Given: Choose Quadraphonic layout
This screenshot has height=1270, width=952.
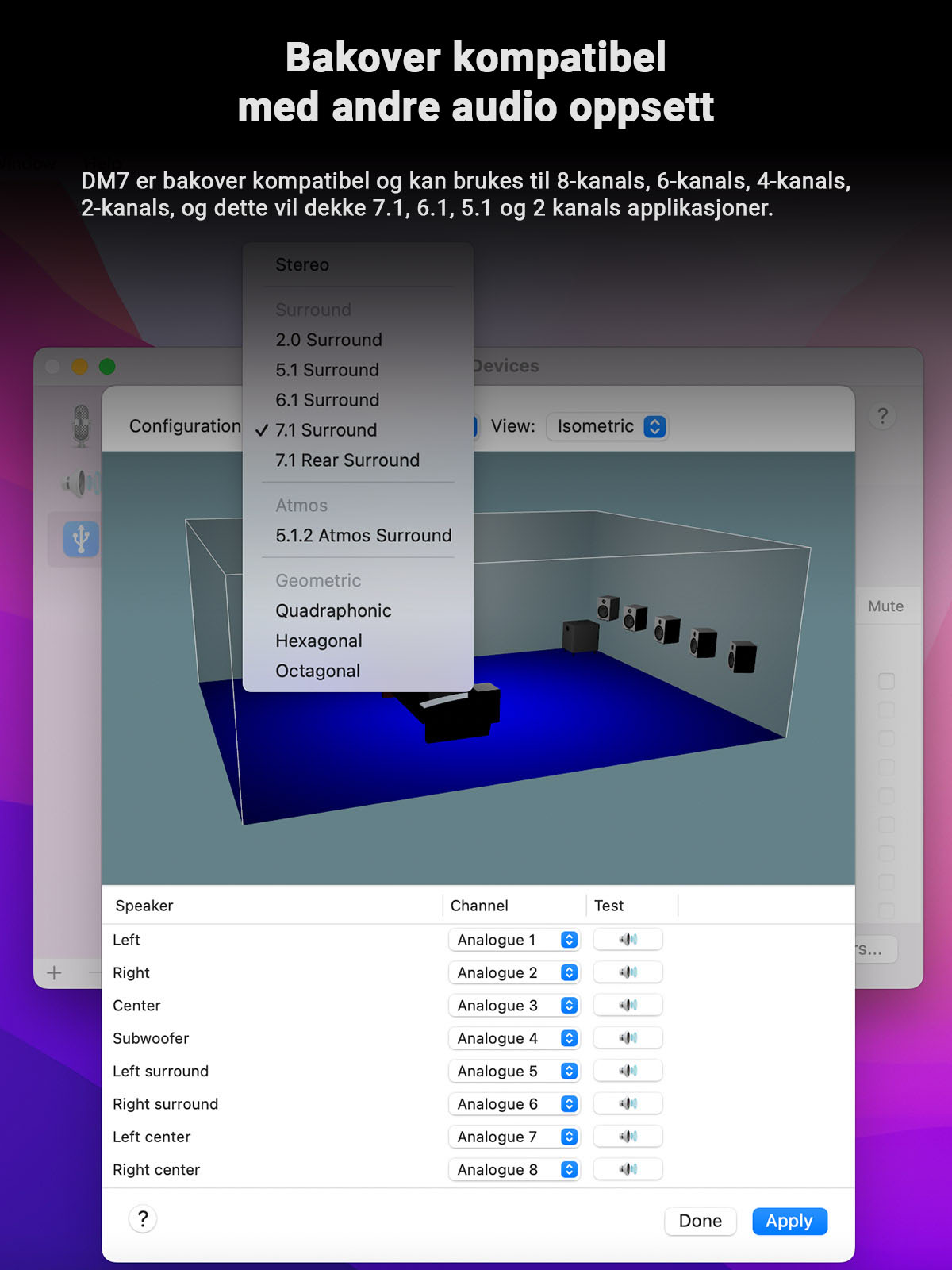Looking at the screenshot, I should (358, 610).
